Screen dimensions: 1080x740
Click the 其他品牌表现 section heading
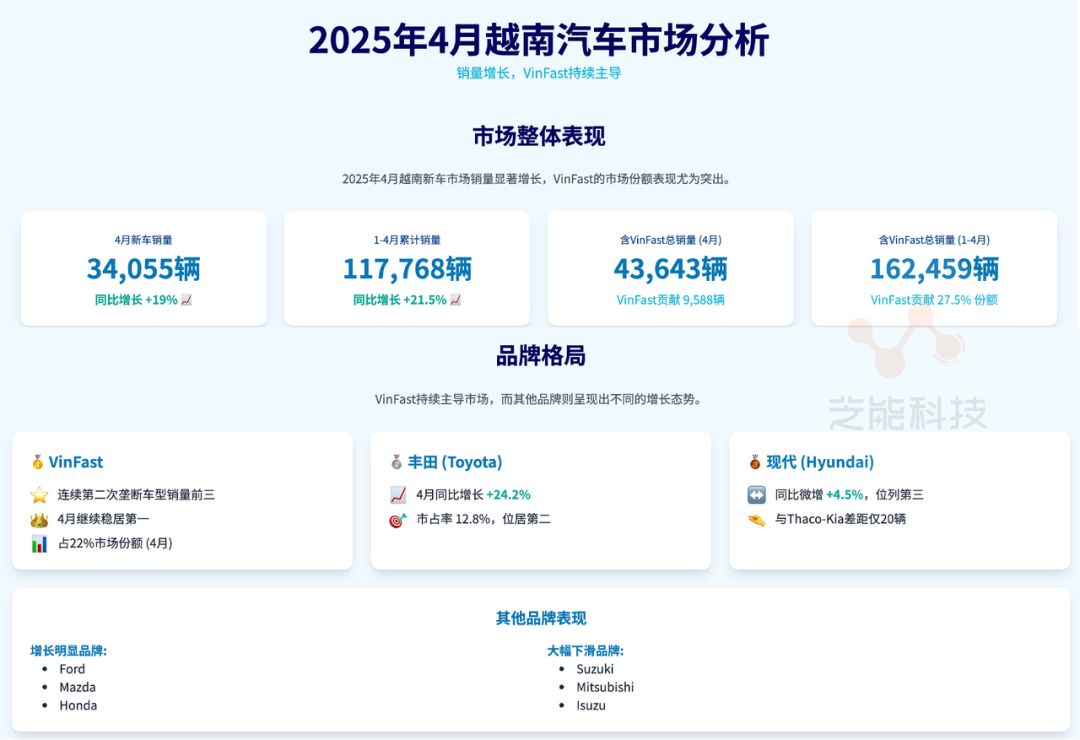click(541, 618)
